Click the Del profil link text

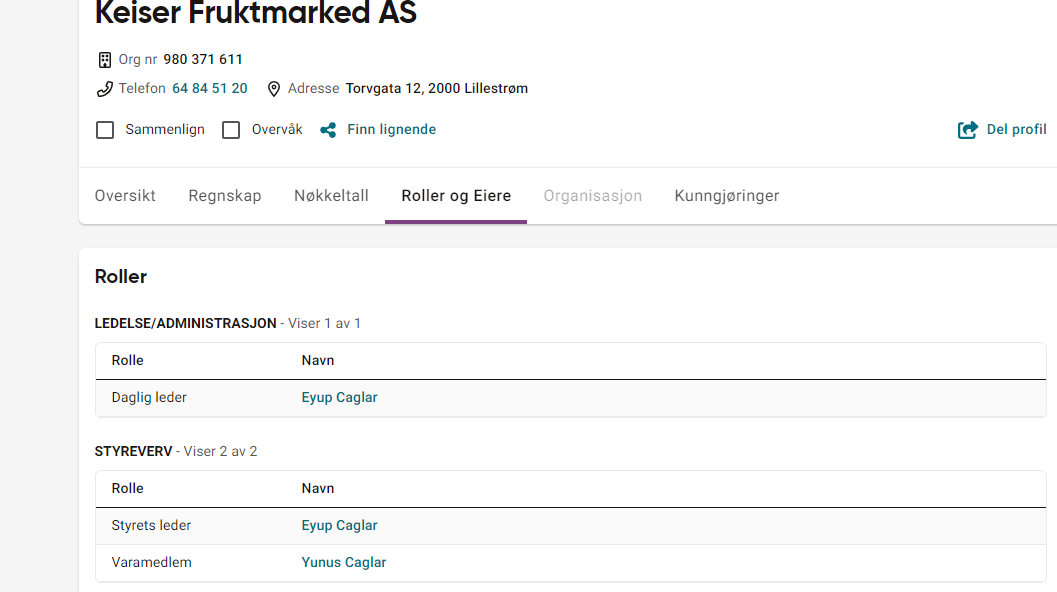pyautogui.click(x=1017, y=129)
